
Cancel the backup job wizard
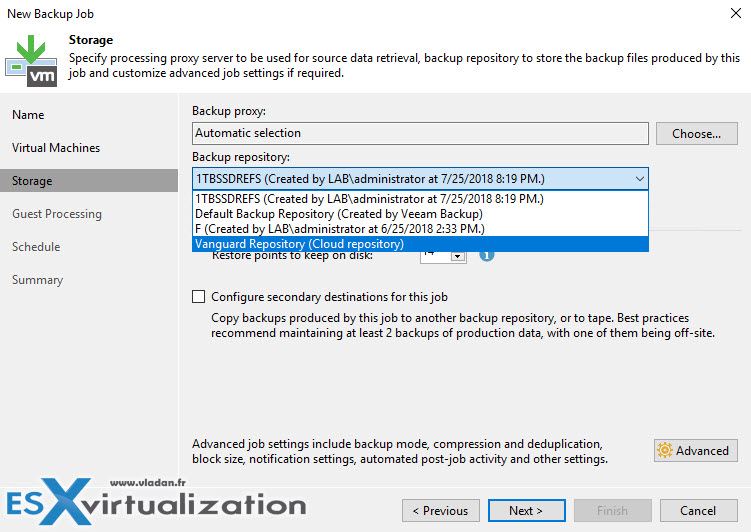pos(698,510)
